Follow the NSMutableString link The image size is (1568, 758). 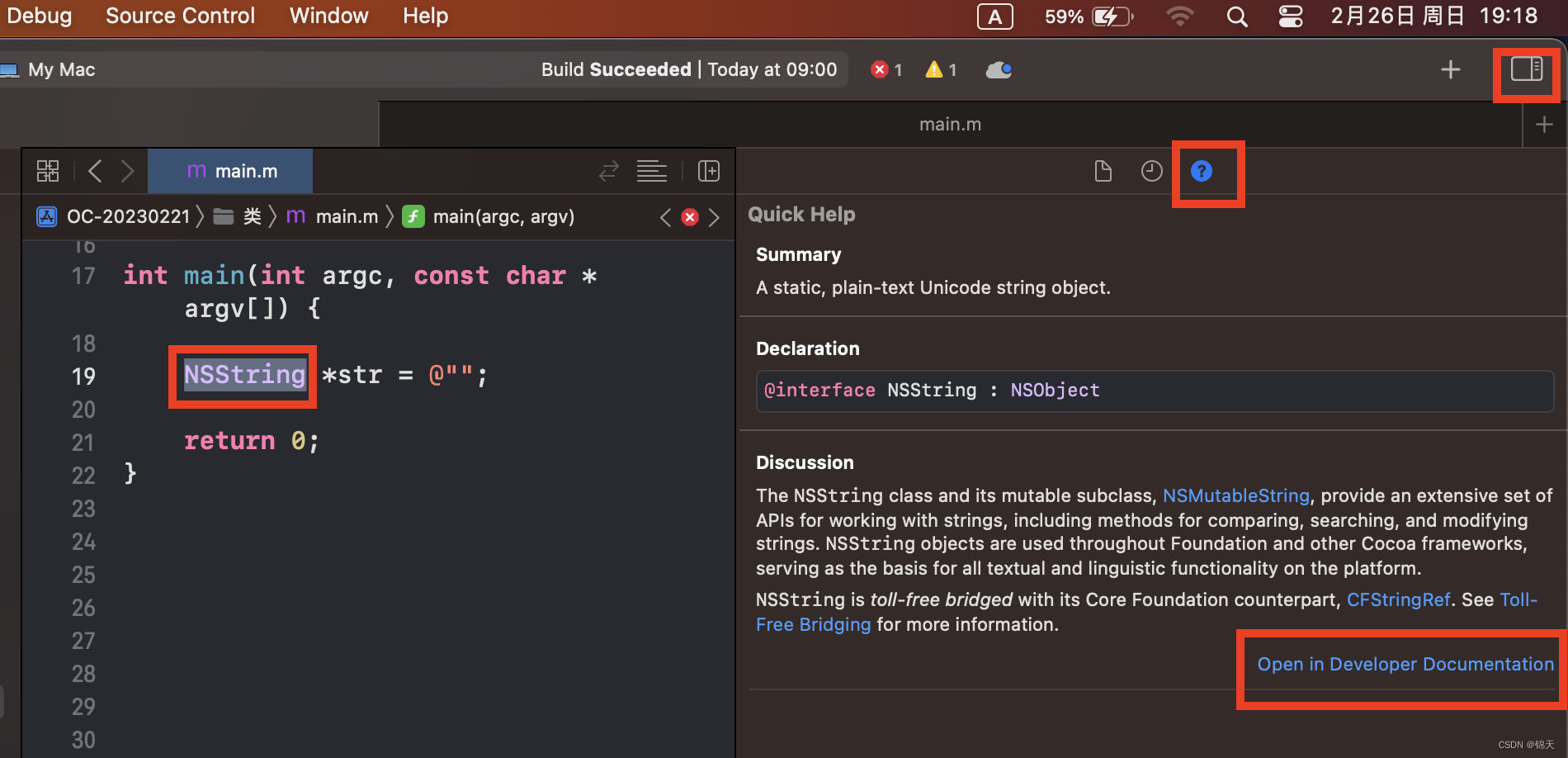(x=1235, y=495)
